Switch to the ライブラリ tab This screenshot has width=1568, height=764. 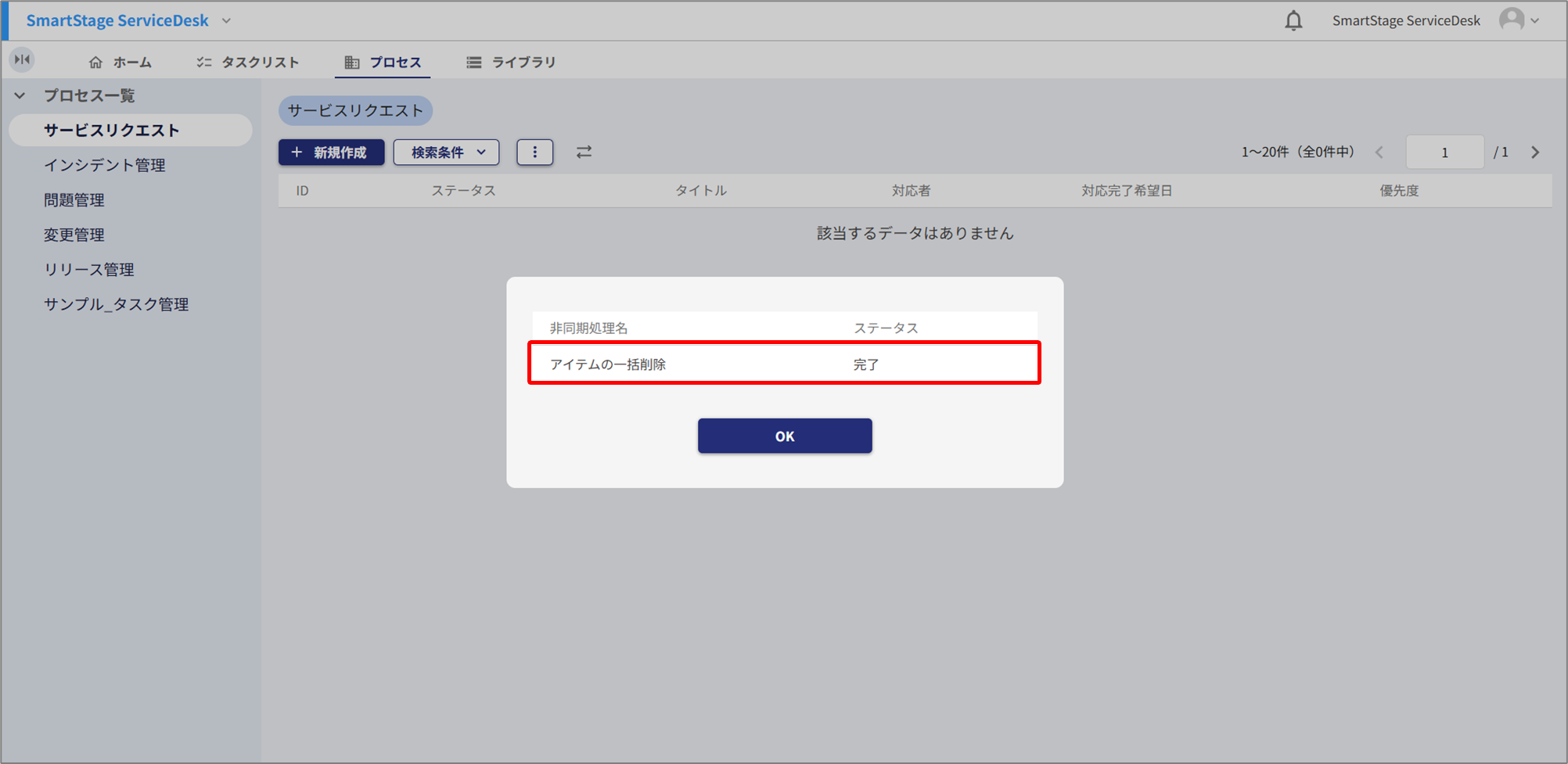[511, 63]
